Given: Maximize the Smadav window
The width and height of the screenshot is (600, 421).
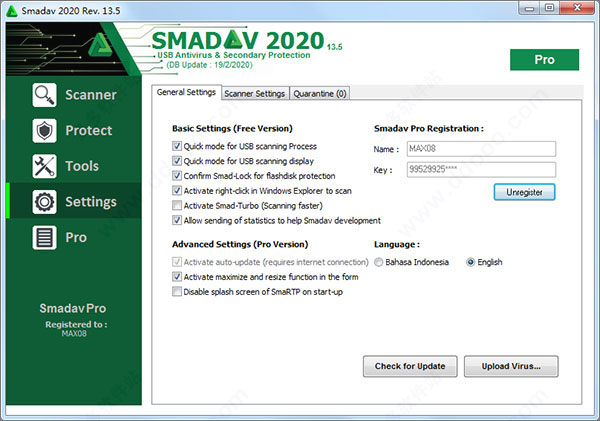Looking at the screenshot, I should 550,8.
